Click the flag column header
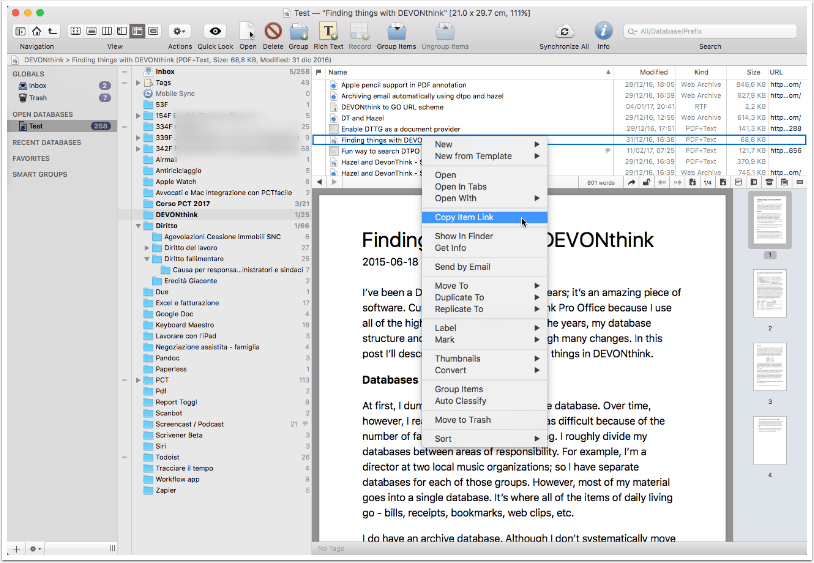Image resolution: width=814 pixels, height=563 pixels. [x=318, y=73]
